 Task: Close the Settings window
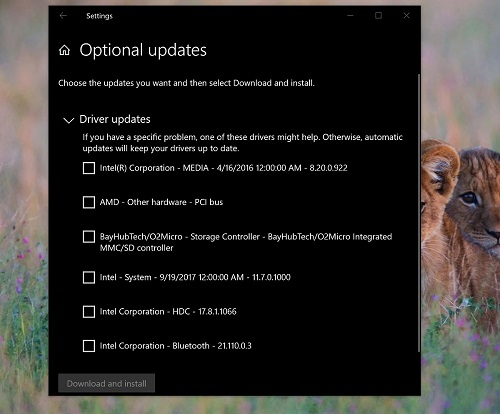[406, 15]
